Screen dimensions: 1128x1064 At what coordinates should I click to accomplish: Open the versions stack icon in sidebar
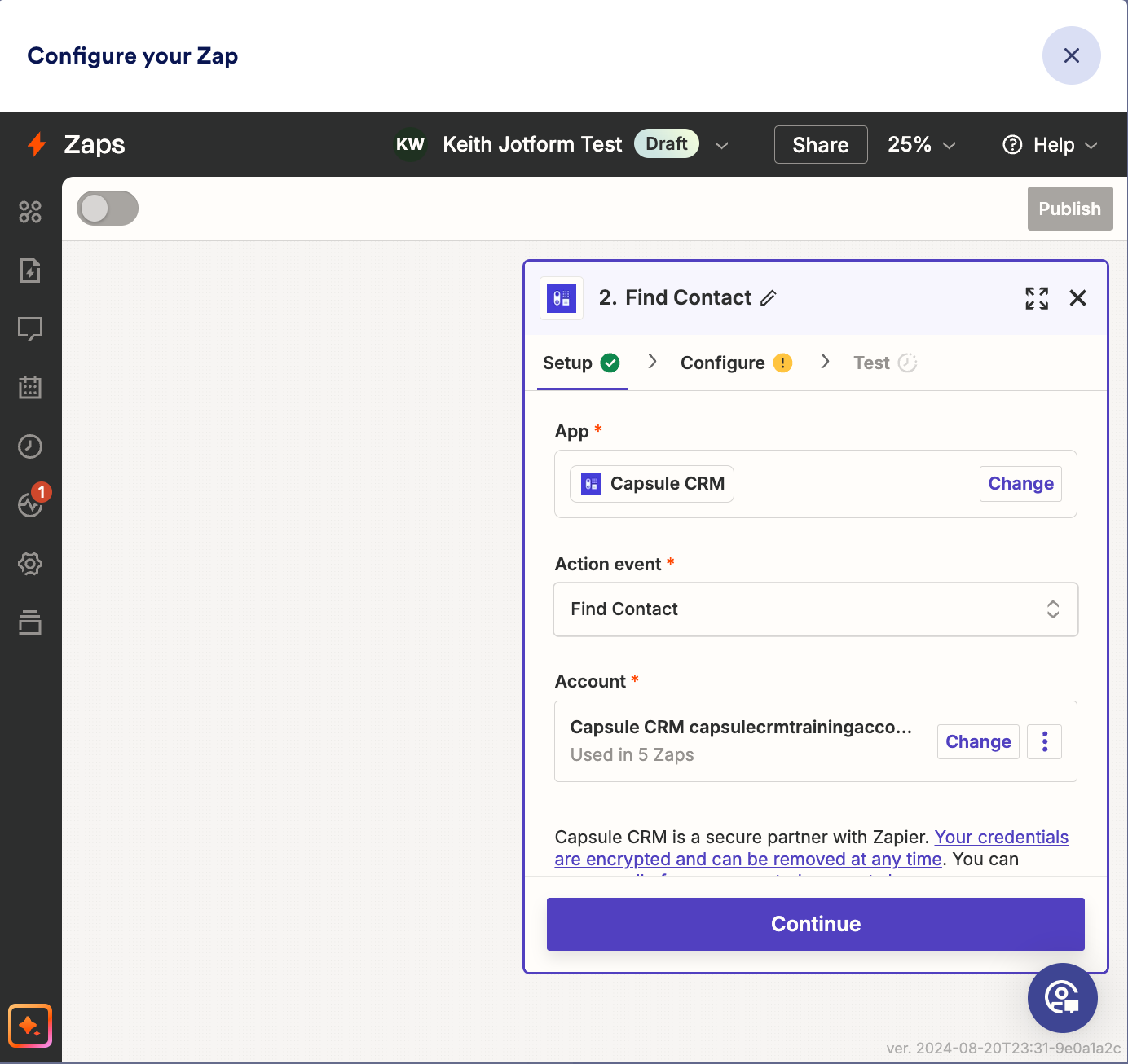pyautogui.click(x=30, y=622)
